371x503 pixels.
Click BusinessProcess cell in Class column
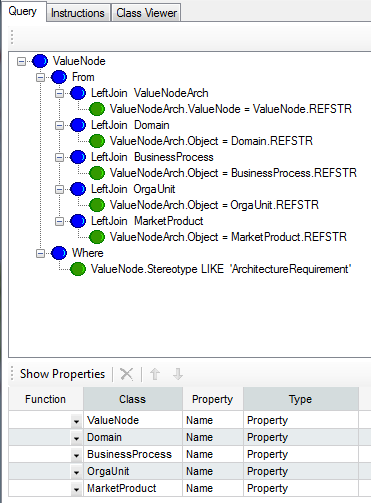pyautogui.click(x=133, y=454)
